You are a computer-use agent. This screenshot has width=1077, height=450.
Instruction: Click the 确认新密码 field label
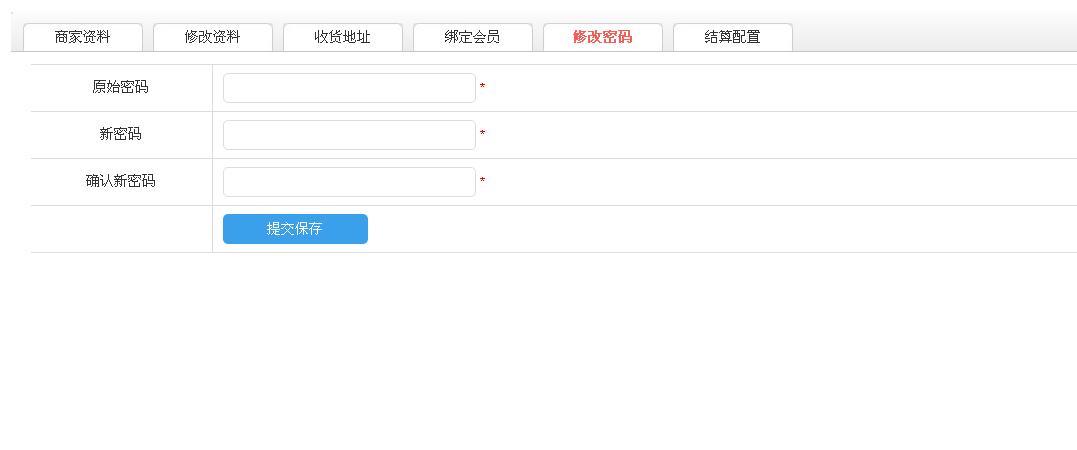120,181
